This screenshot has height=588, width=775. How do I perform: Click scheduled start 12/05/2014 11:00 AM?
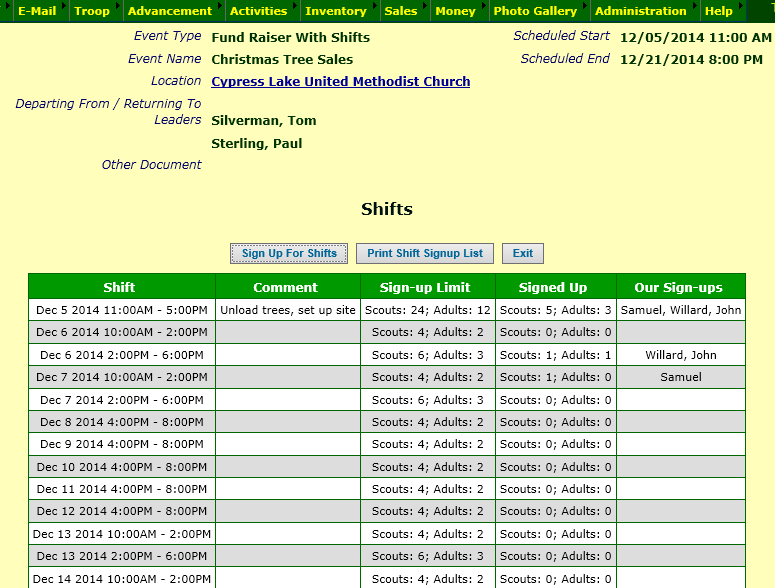click(x=695, y=38)
